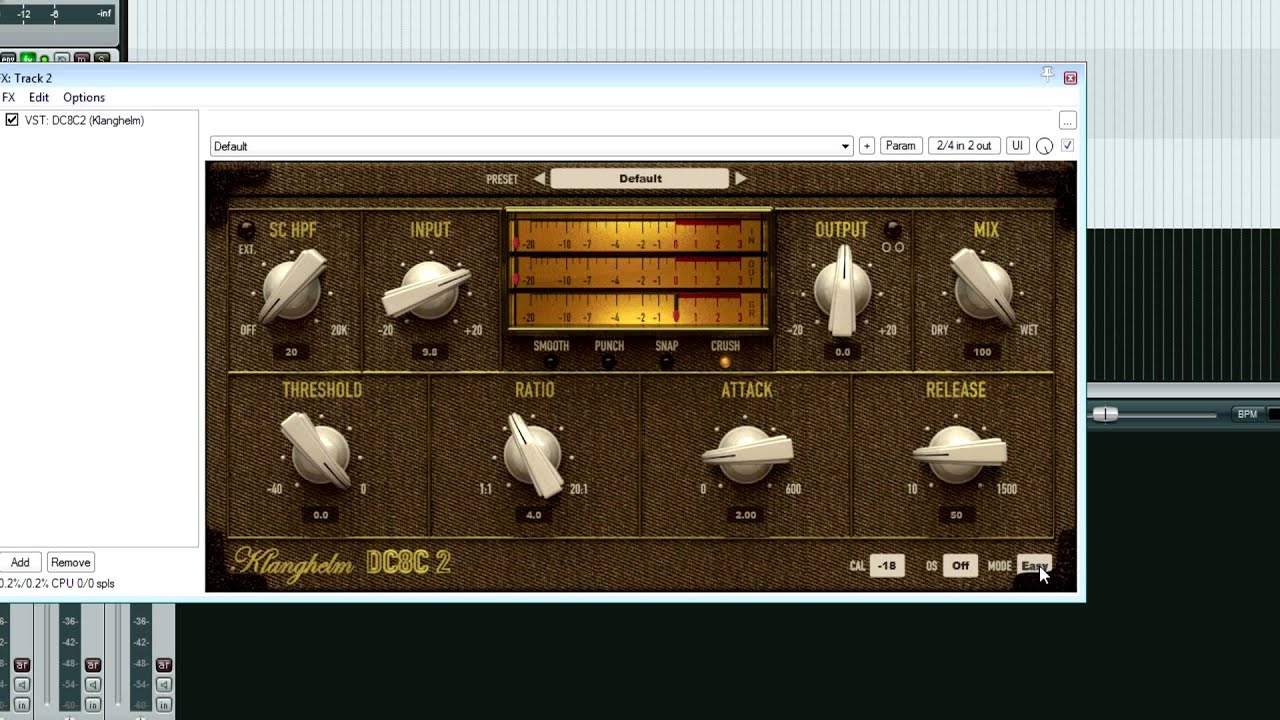Viewport: 1280px width, 720px height.
Task: Click the Add FX button
Action: click(x=20, y=562)
